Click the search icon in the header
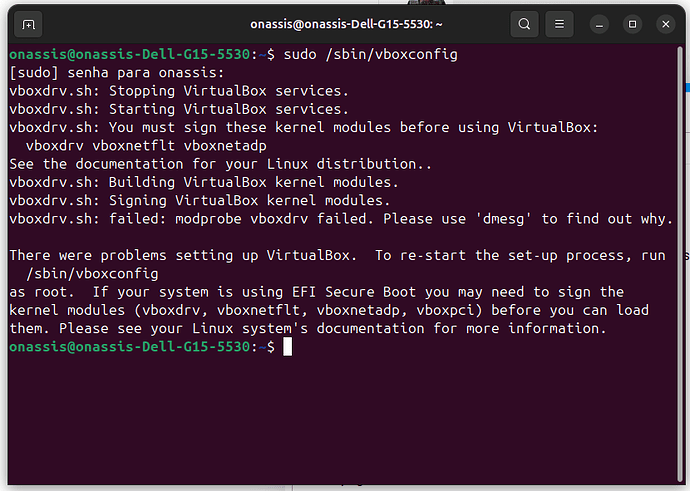The image size is (690, 491). click(x=524, y=24)
